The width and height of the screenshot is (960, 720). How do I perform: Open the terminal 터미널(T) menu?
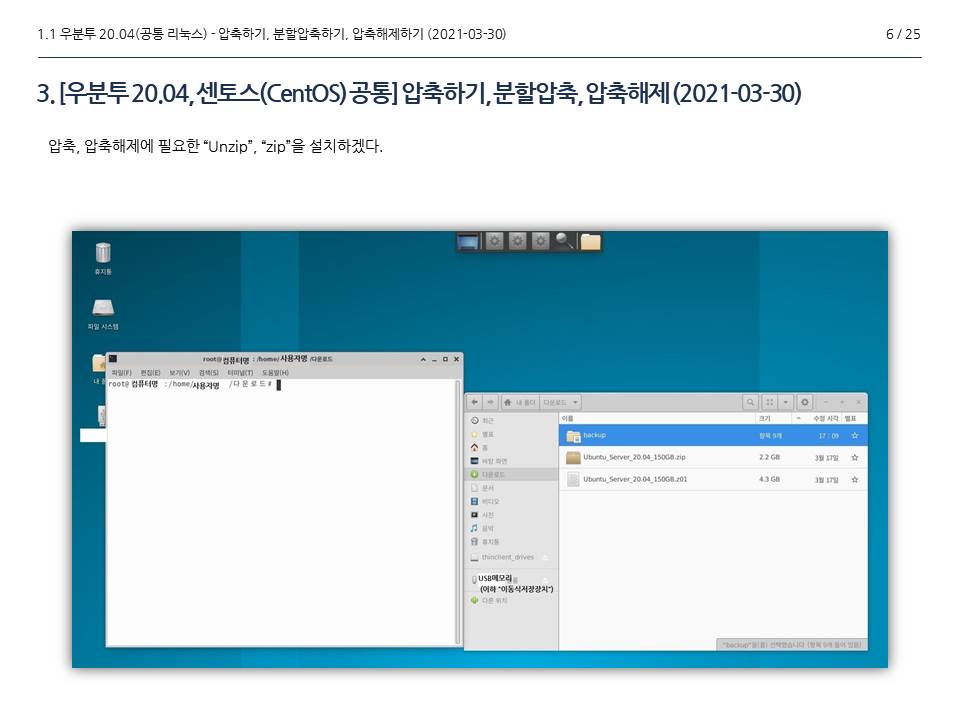point(240,372)
